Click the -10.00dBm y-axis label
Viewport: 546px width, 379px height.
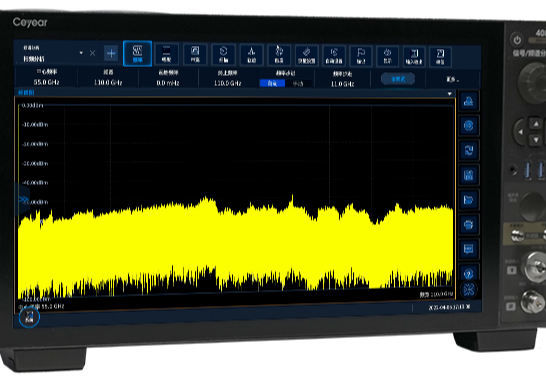35,124
